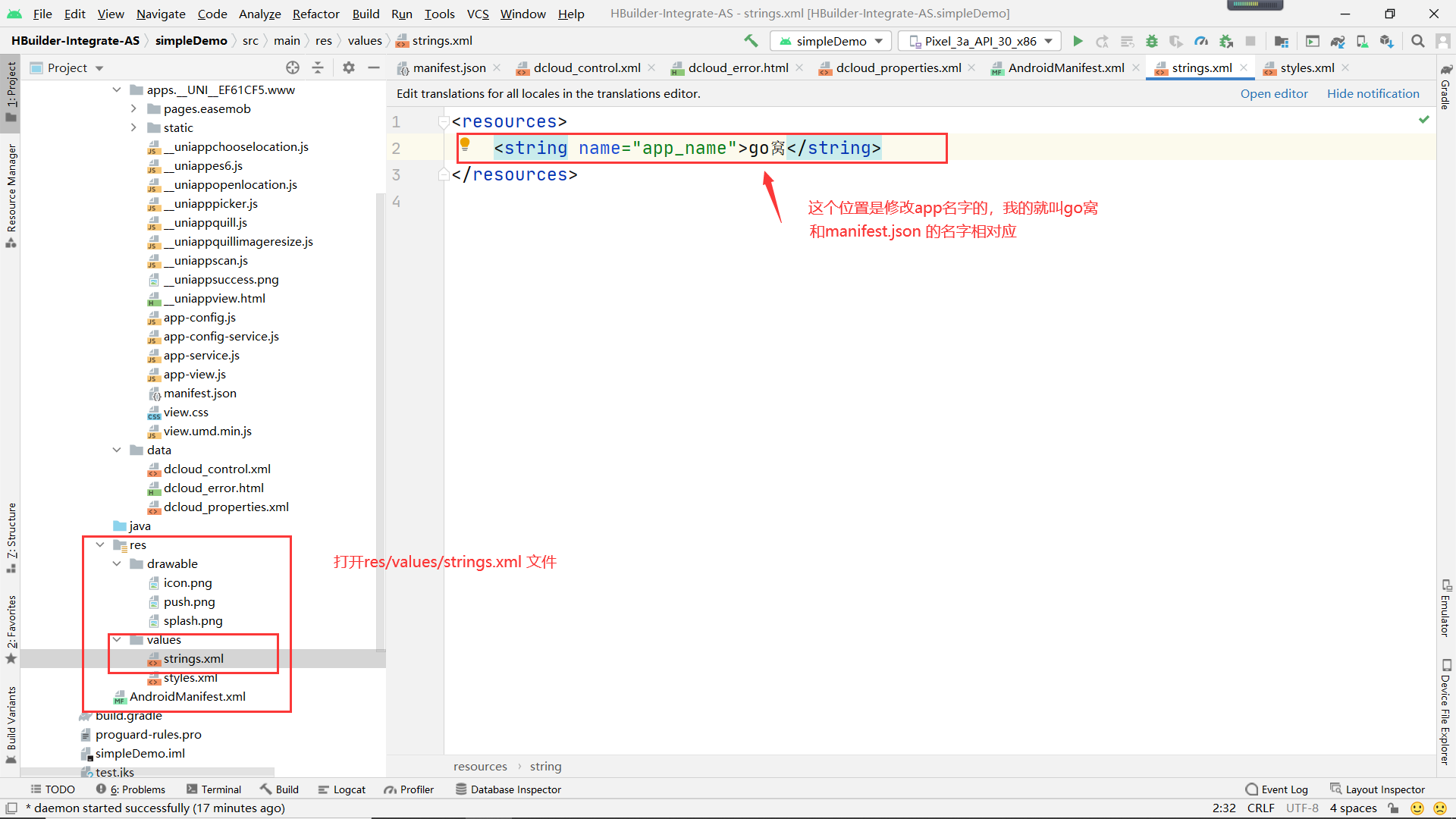Click Hide notification link
The width and height of the screenshot is (1456, 819).
point(1373,93)
